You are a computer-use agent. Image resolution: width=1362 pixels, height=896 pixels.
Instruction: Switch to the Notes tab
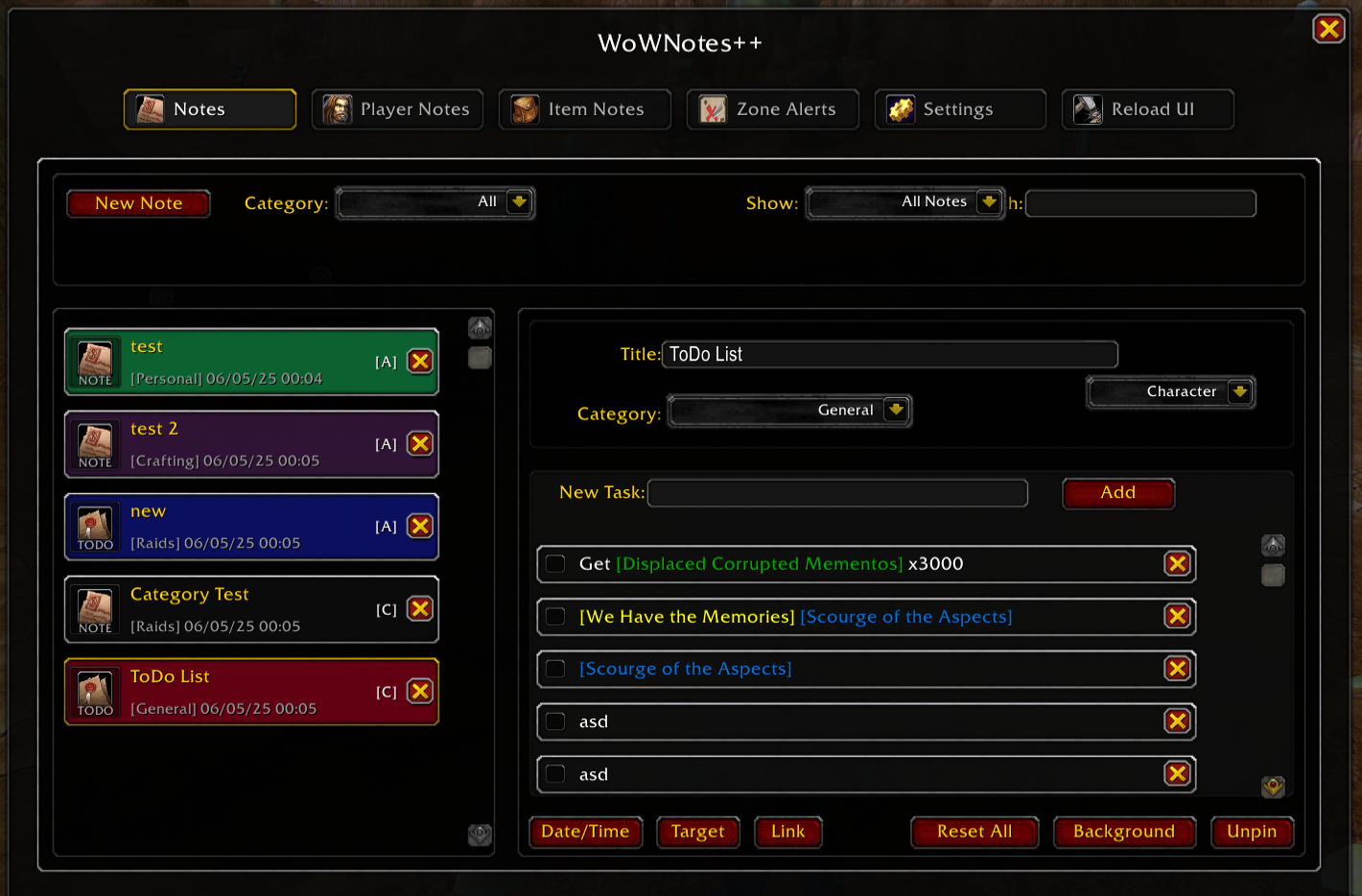coord(209,108)
